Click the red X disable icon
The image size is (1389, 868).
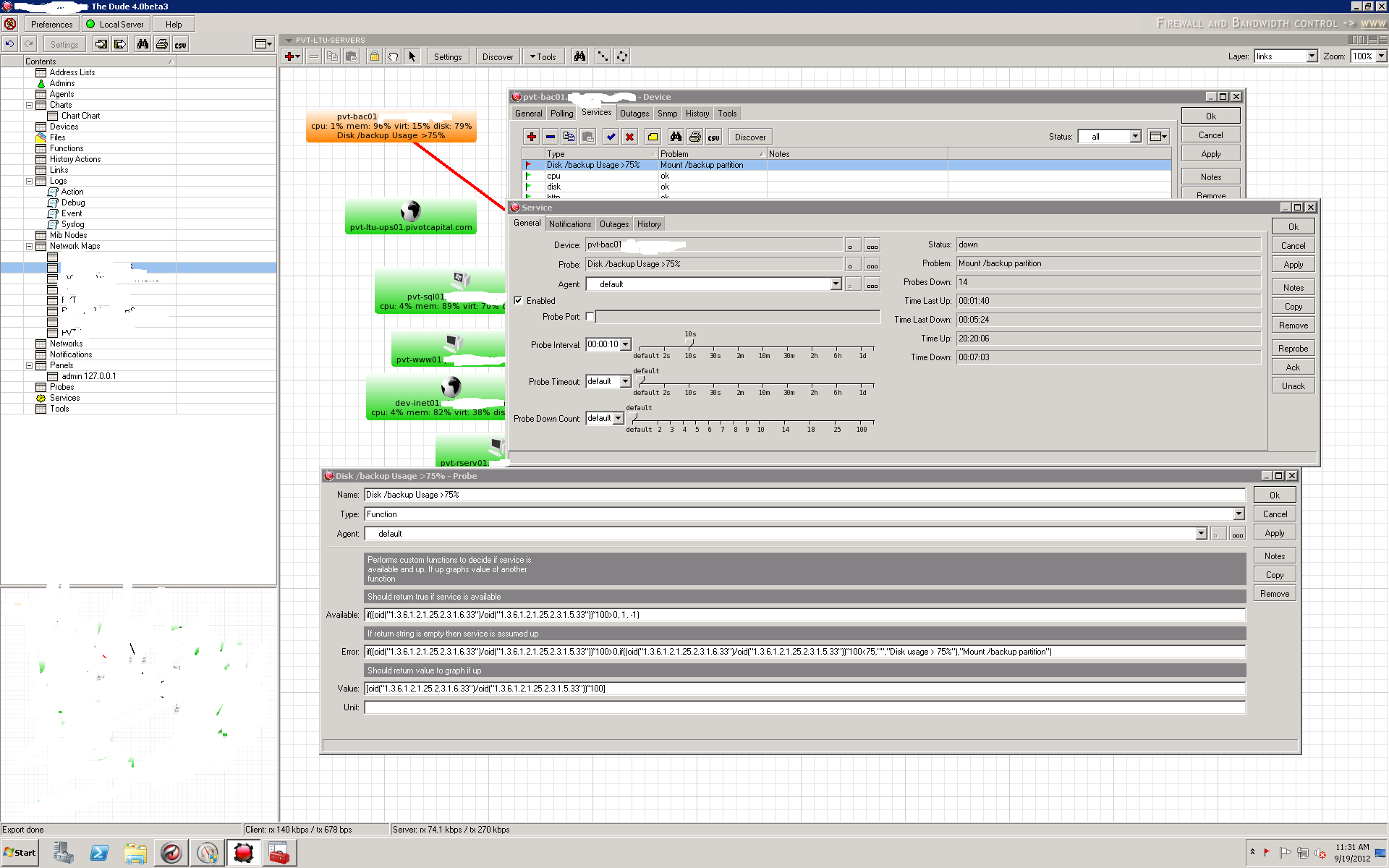(x=629, y=137)
